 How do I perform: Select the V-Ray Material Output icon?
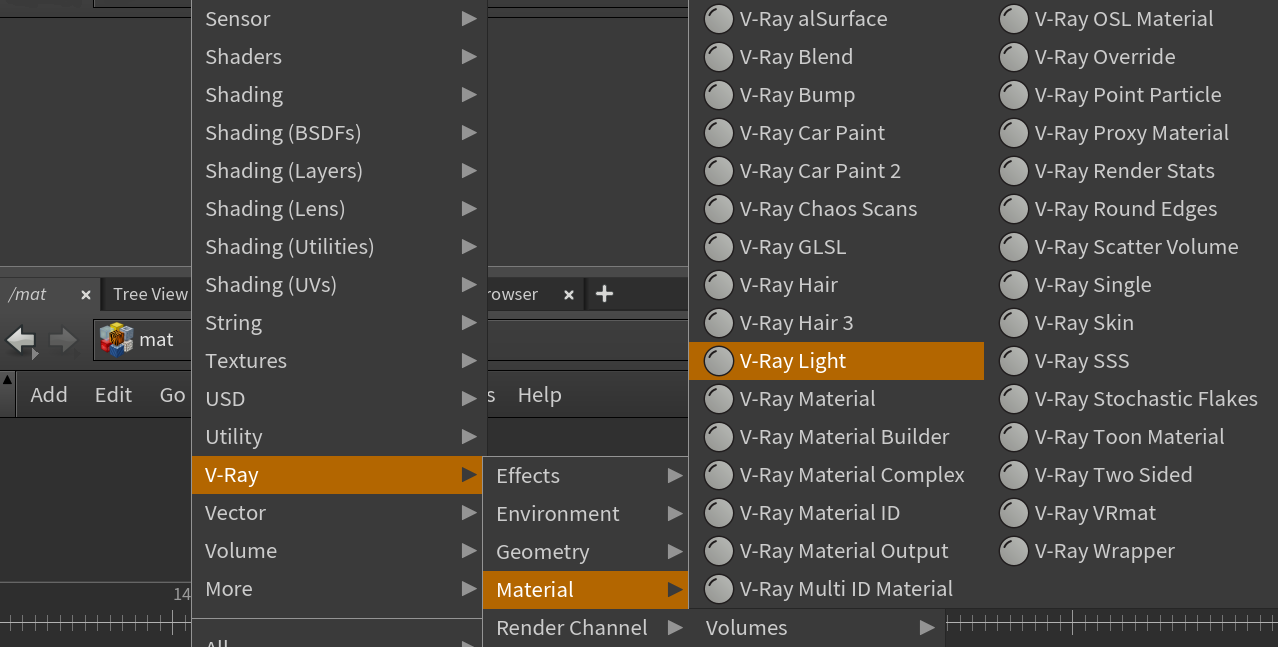[x=719, y=551]
